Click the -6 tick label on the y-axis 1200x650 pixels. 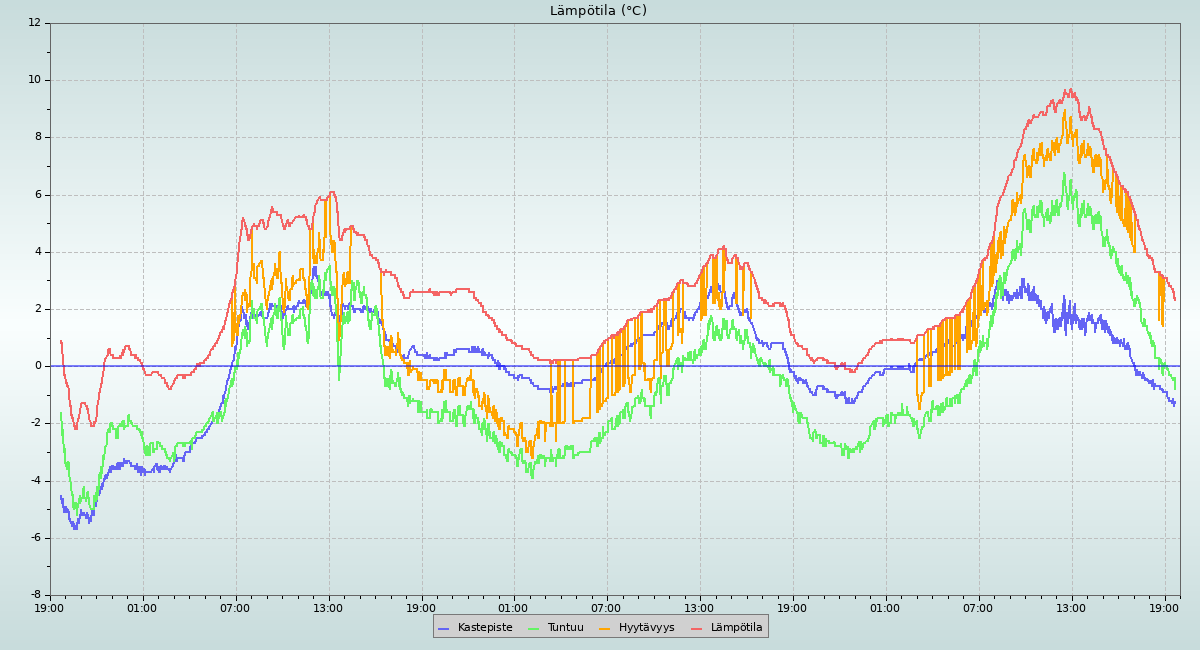[x=35, y=538]
